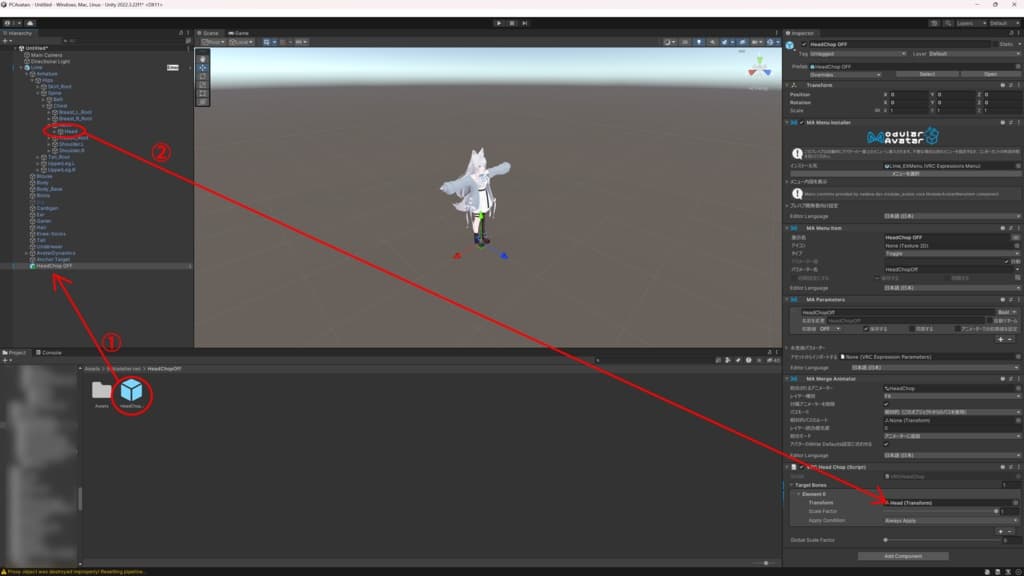The image size is (1024, 576).
Task: Switch to the Game tab
Action: (x=239, y=33)
